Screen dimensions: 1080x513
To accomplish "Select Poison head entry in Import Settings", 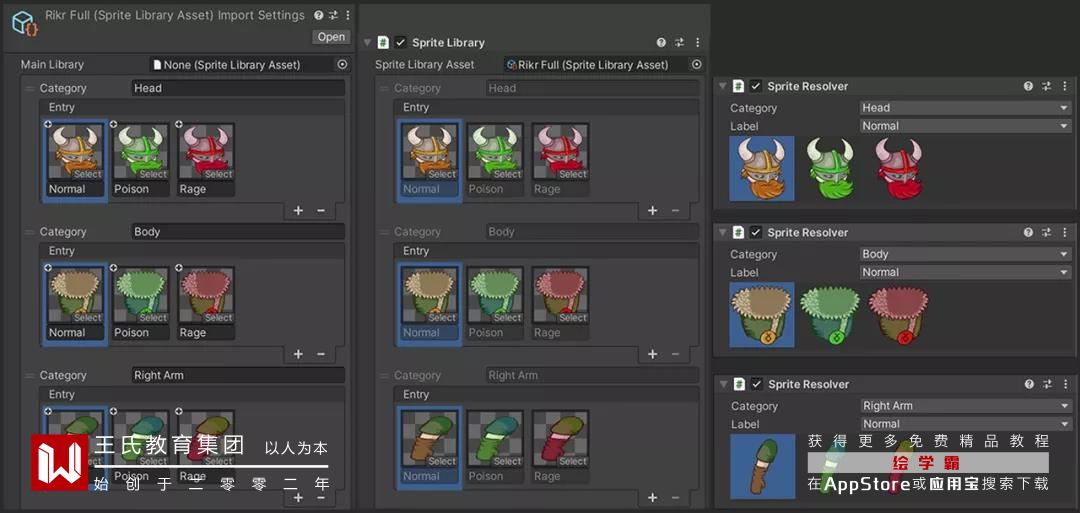I will [141, 161].
